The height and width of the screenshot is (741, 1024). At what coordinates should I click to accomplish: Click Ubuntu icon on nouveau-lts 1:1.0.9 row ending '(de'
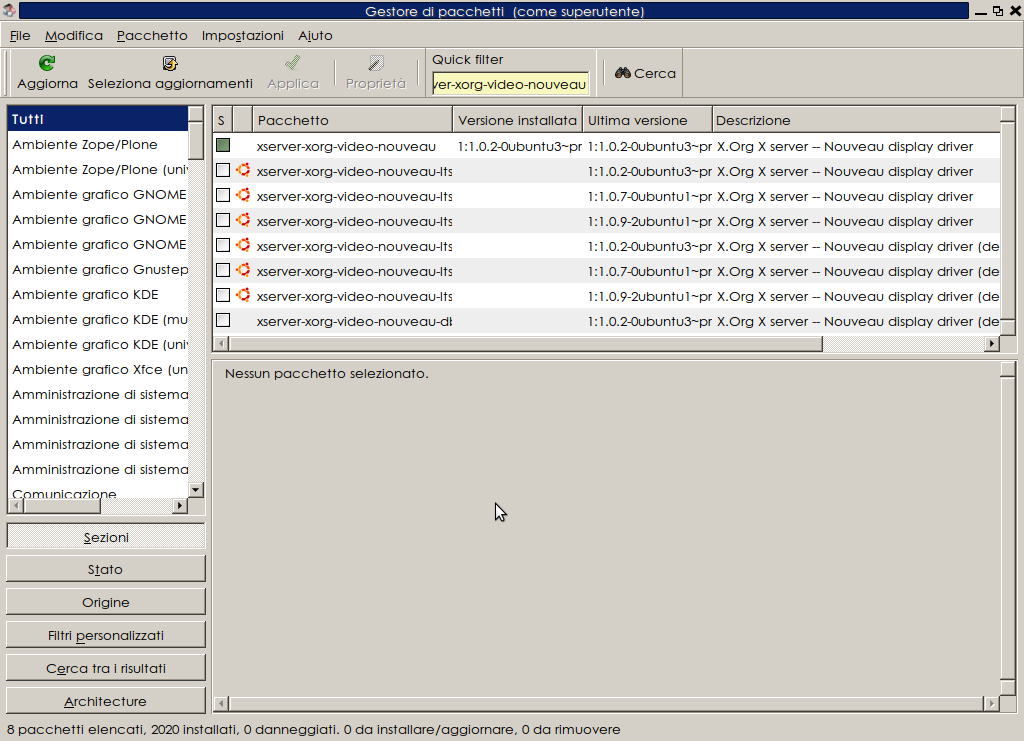click(243, 296)
